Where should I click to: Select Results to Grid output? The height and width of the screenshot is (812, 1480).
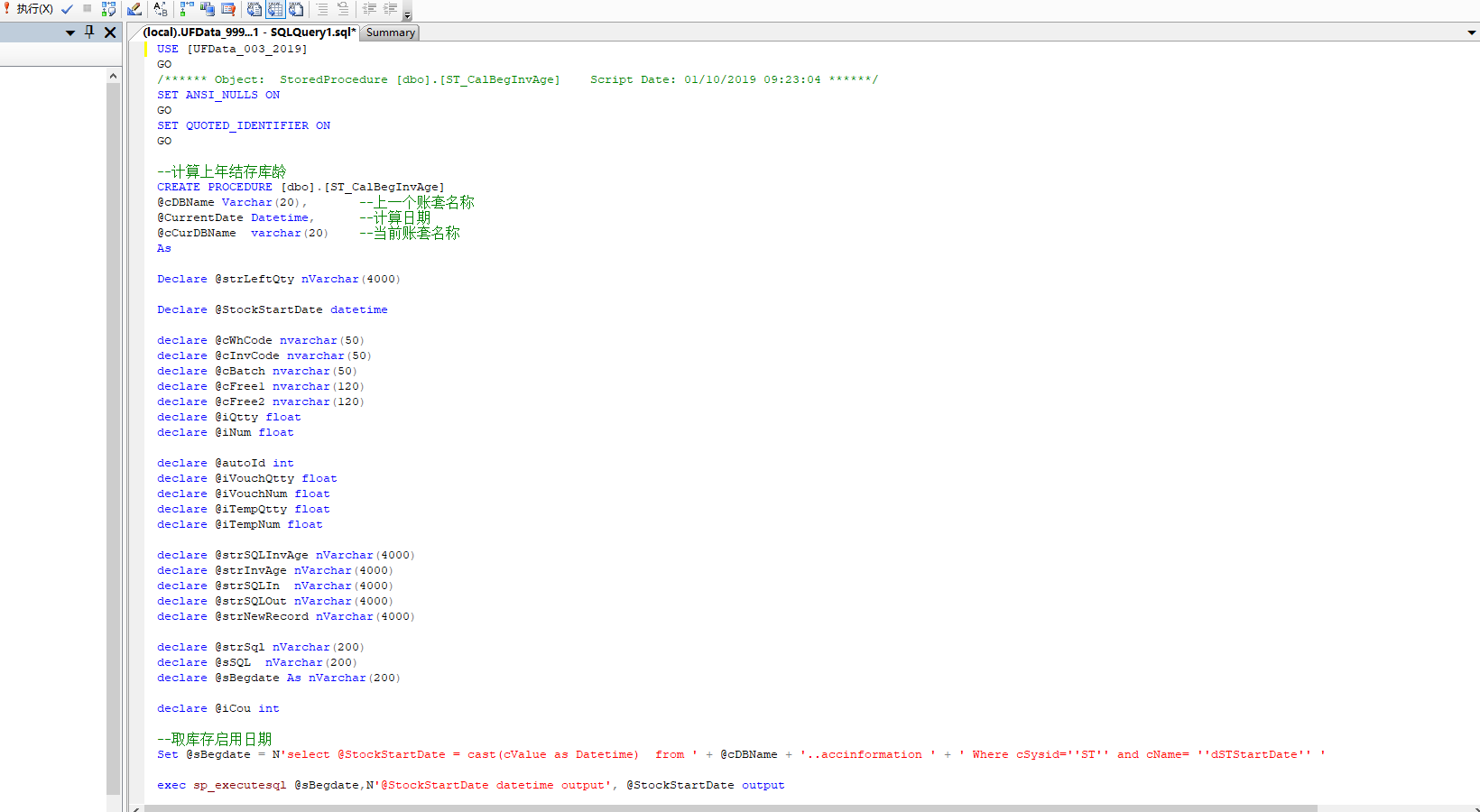coord(275,9)
